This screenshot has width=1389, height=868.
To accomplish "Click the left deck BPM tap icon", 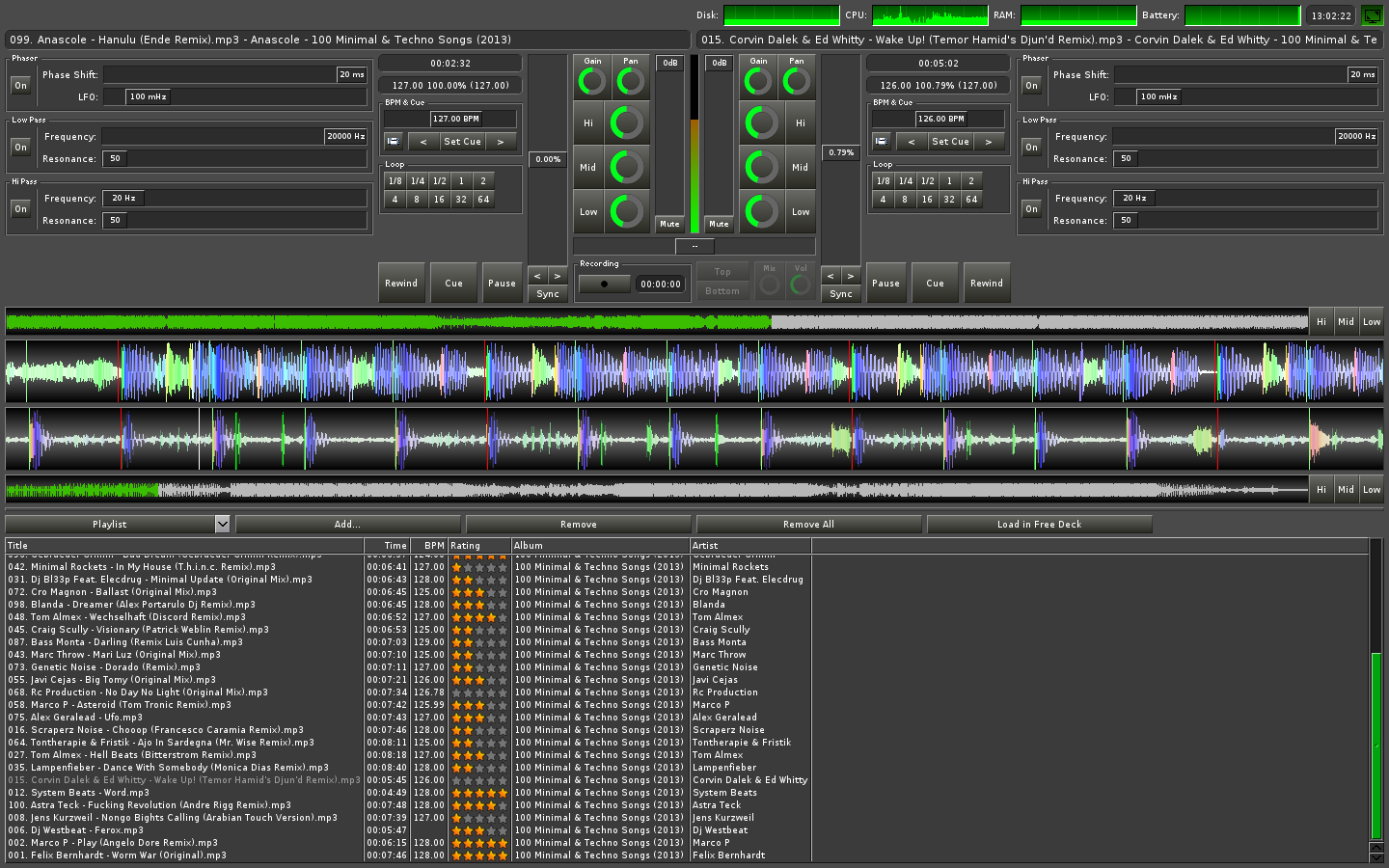I will coord(394,142).
